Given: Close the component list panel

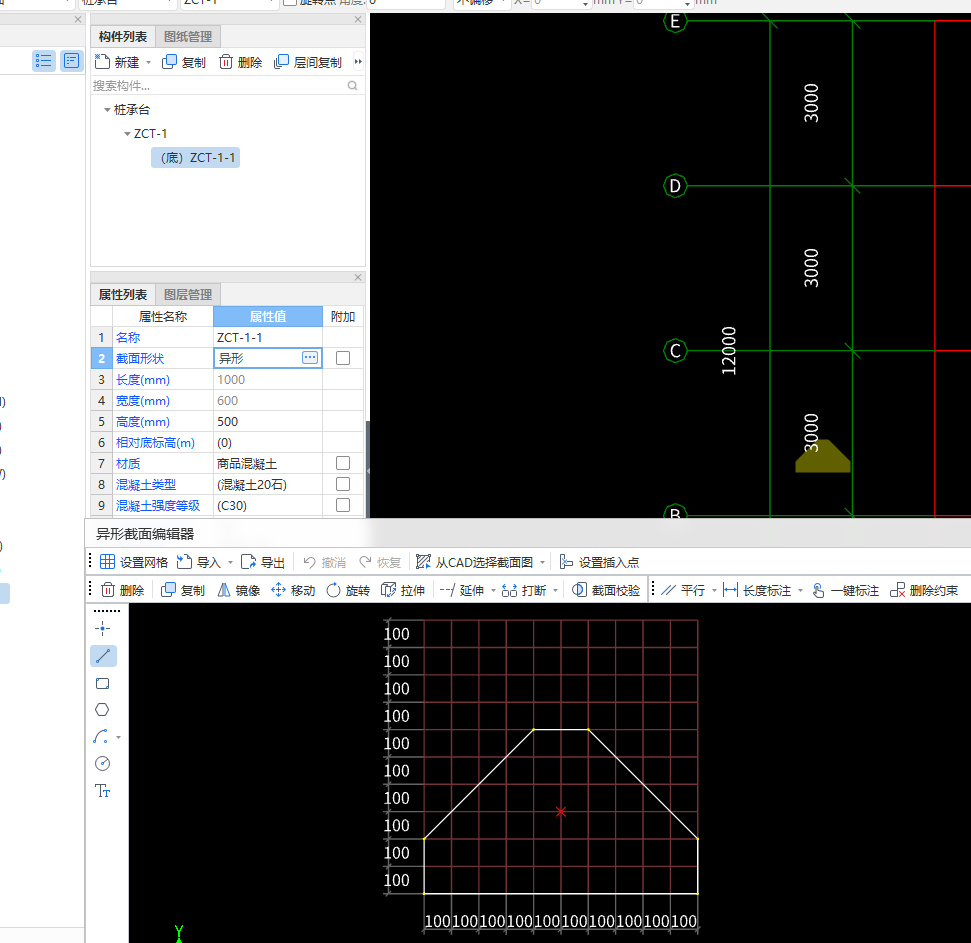Looking at the screenshot, I should pos(357,19).
